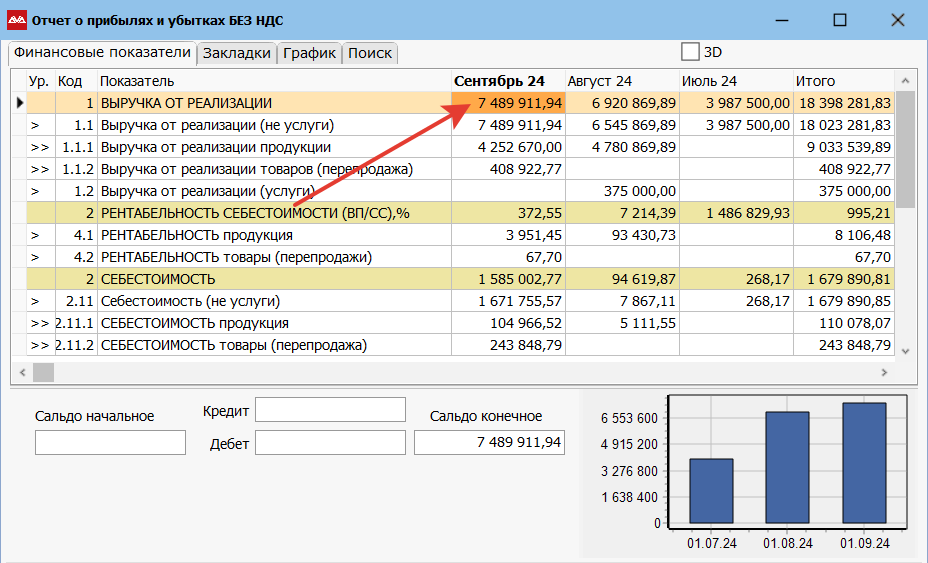The width and height of the screenshot is (928, 563).
Task: Click the application logo icon in title bar
Action: pos(17,20)
